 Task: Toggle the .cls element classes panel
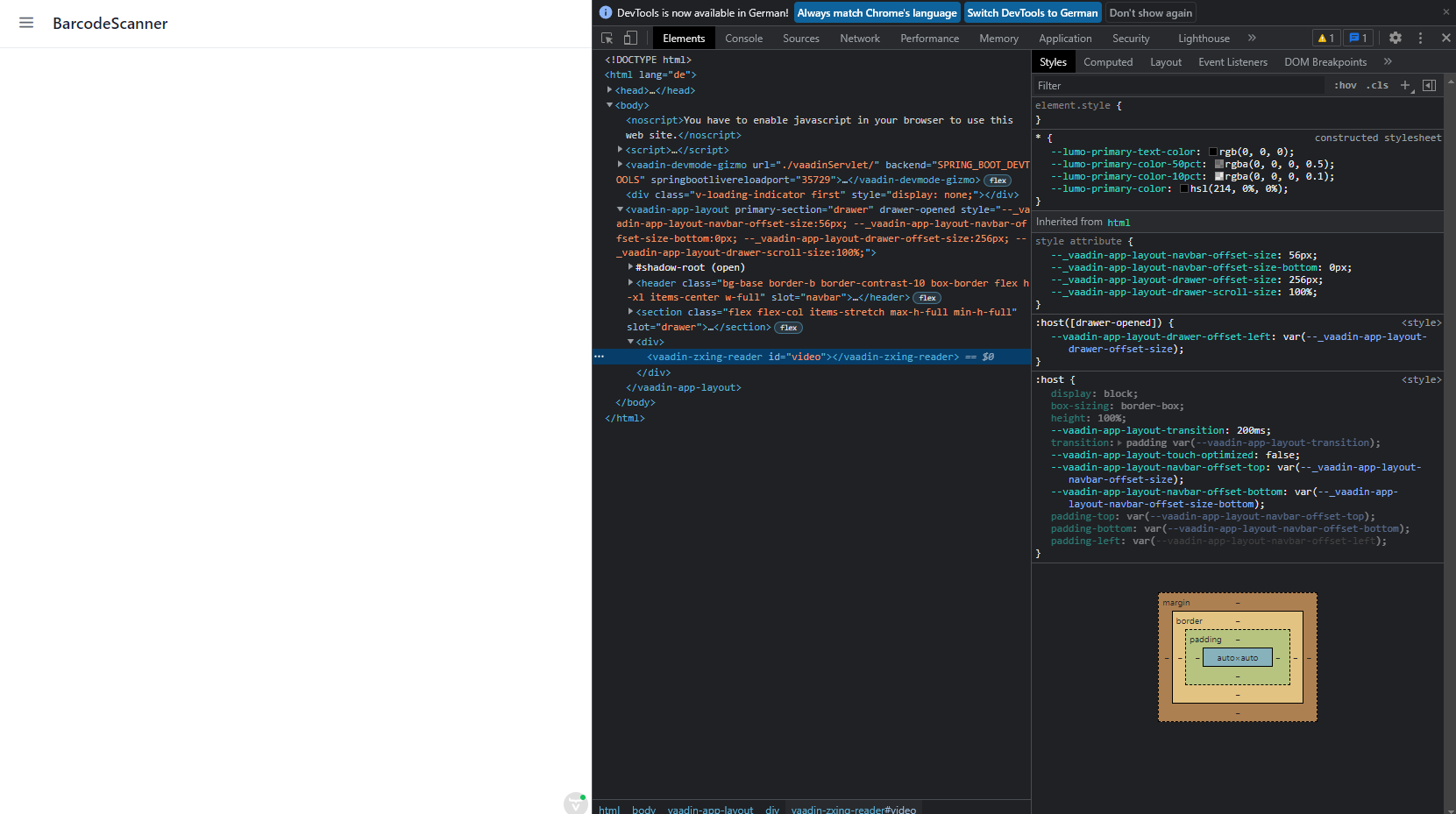[x=1377, y=85]
